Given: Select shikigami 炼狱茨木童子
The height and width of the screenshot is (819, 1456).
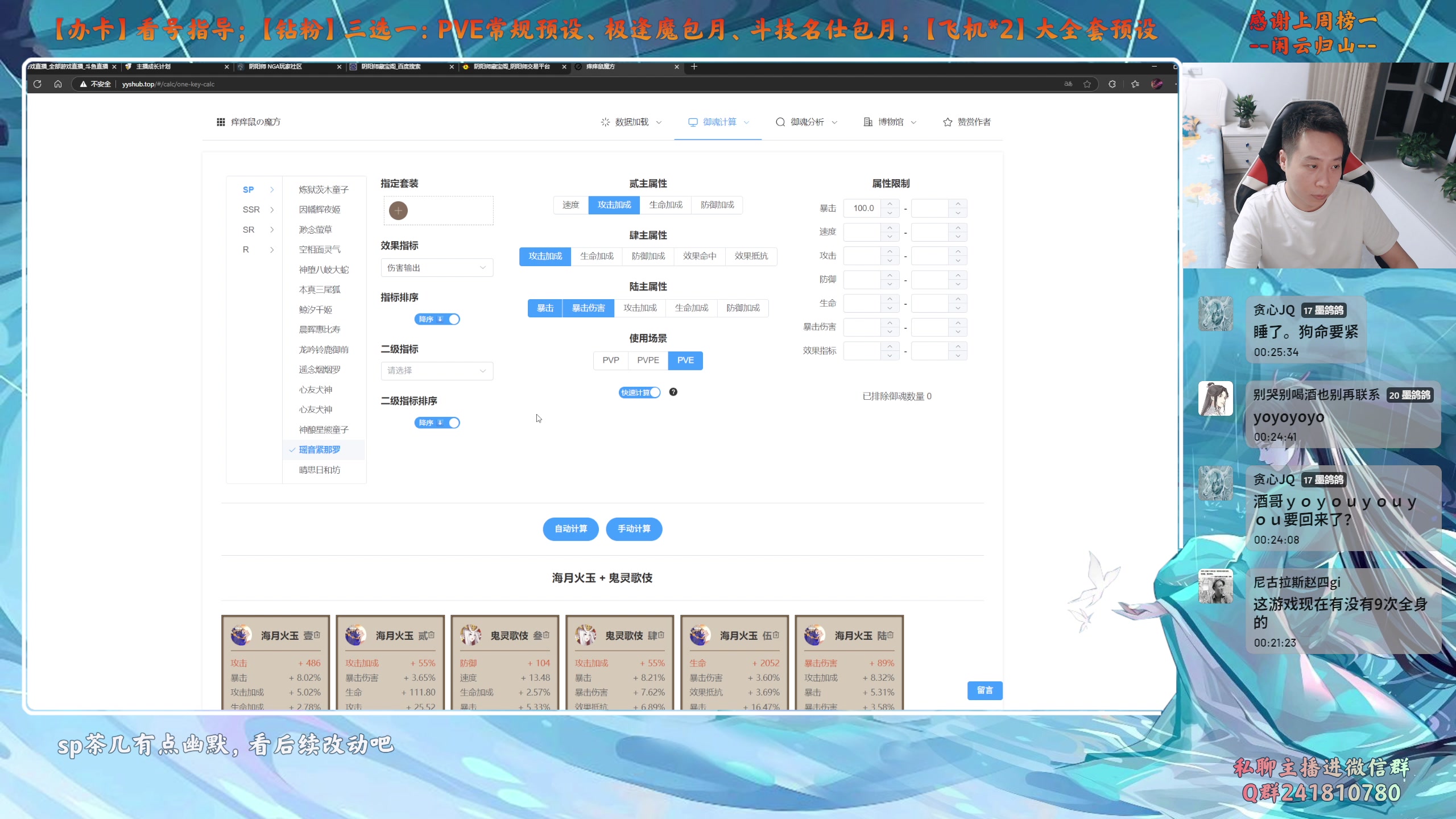Looking at the screenshot, I should pyautogui.click(x=324, y=190).
